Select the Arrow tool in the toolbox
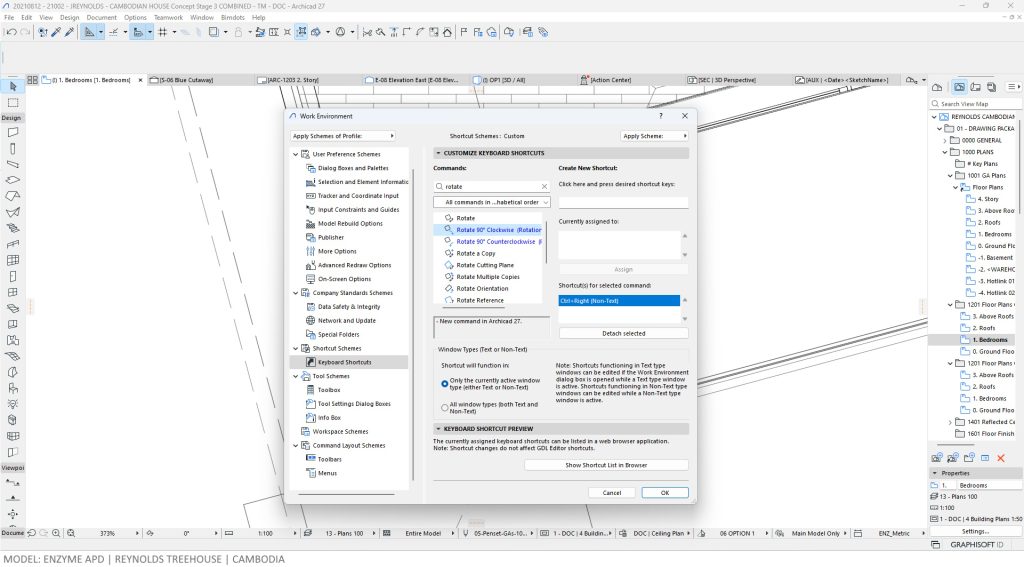1024x567 pixels. tap(12, 86)
